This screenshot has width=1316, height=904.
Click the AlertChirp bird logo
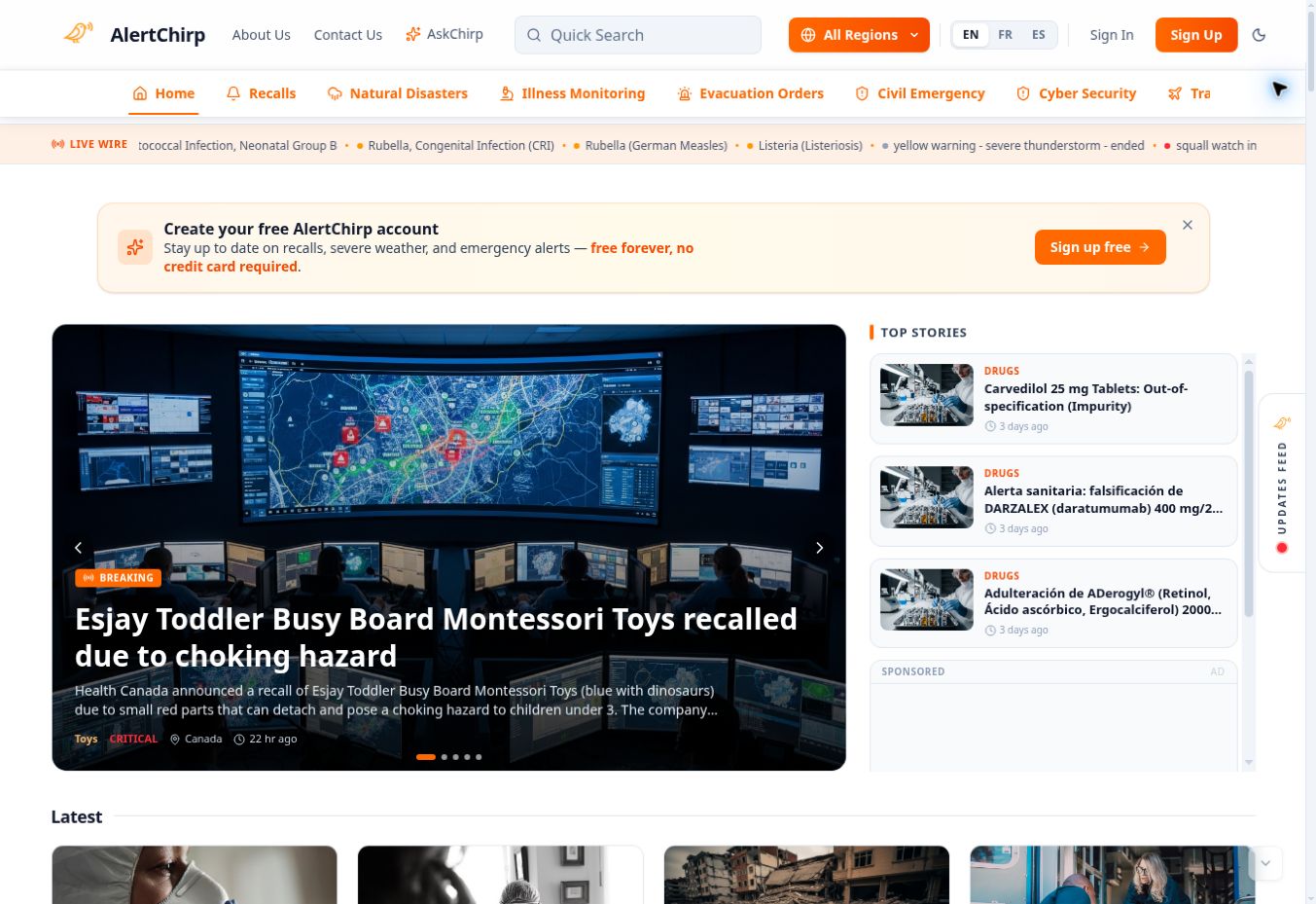[x=78, y=34]
